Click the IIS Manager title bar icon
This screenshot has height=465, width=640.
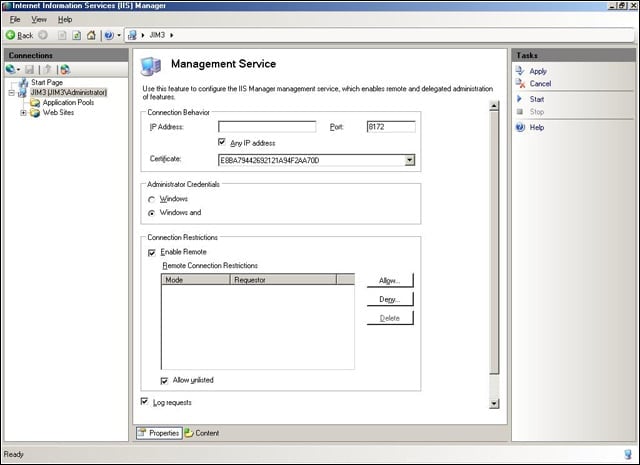[7, 6]
